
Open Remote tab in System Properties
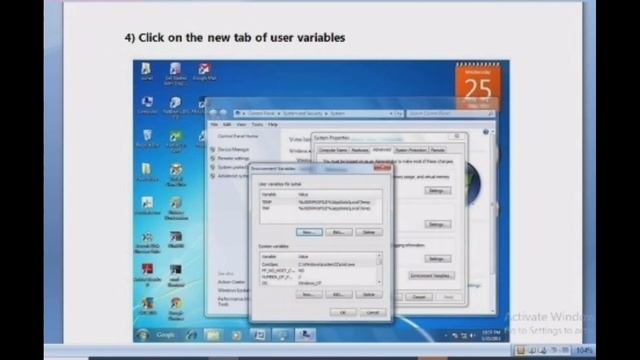pyautogui.click(x=438, y=150)
